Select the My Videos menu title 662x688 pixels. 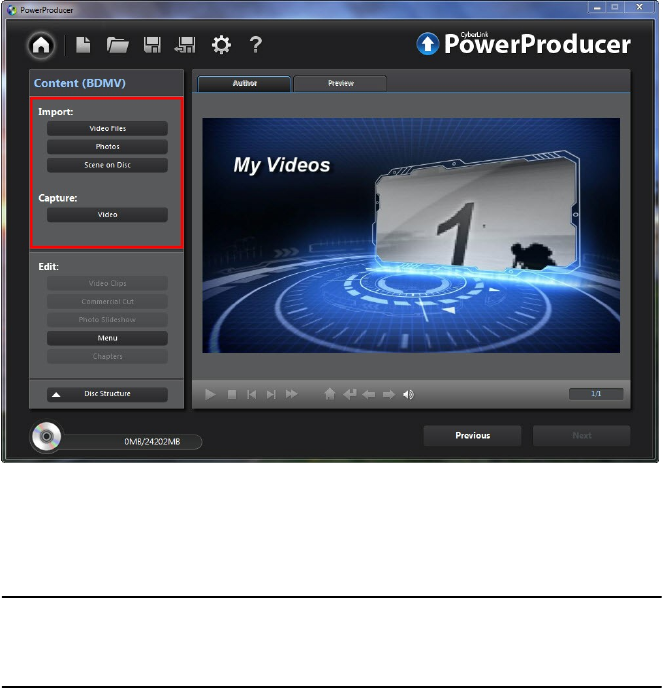tap(282, 165)
